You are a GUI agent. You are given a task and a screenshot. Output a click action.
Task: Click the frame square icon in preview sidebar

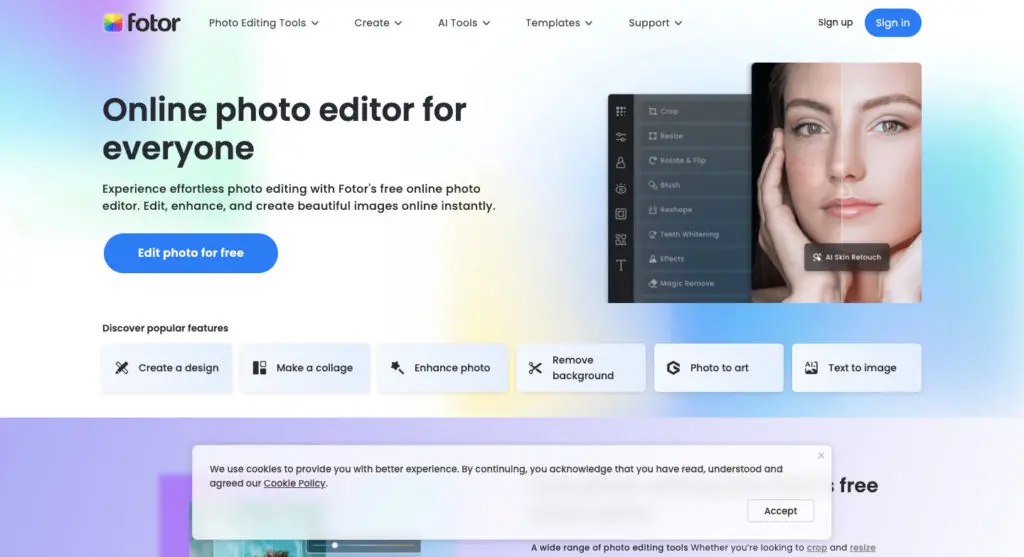coord(621,214)
